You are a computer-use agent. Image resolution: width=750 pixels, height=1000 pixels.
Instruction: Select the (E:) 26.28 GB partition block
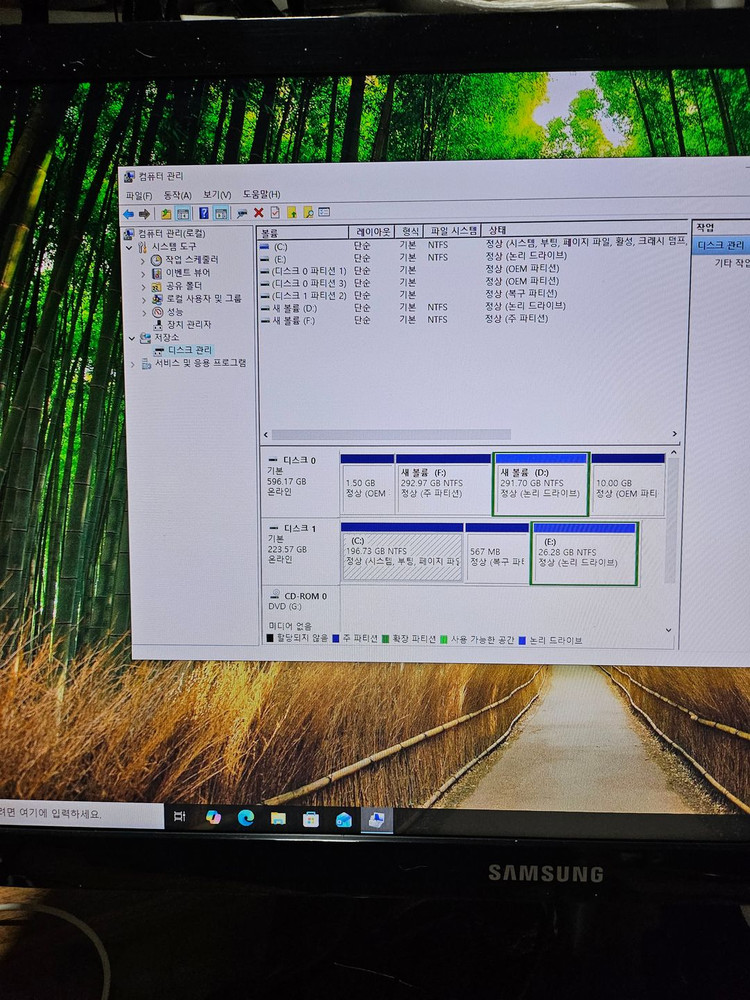[584, 552]
